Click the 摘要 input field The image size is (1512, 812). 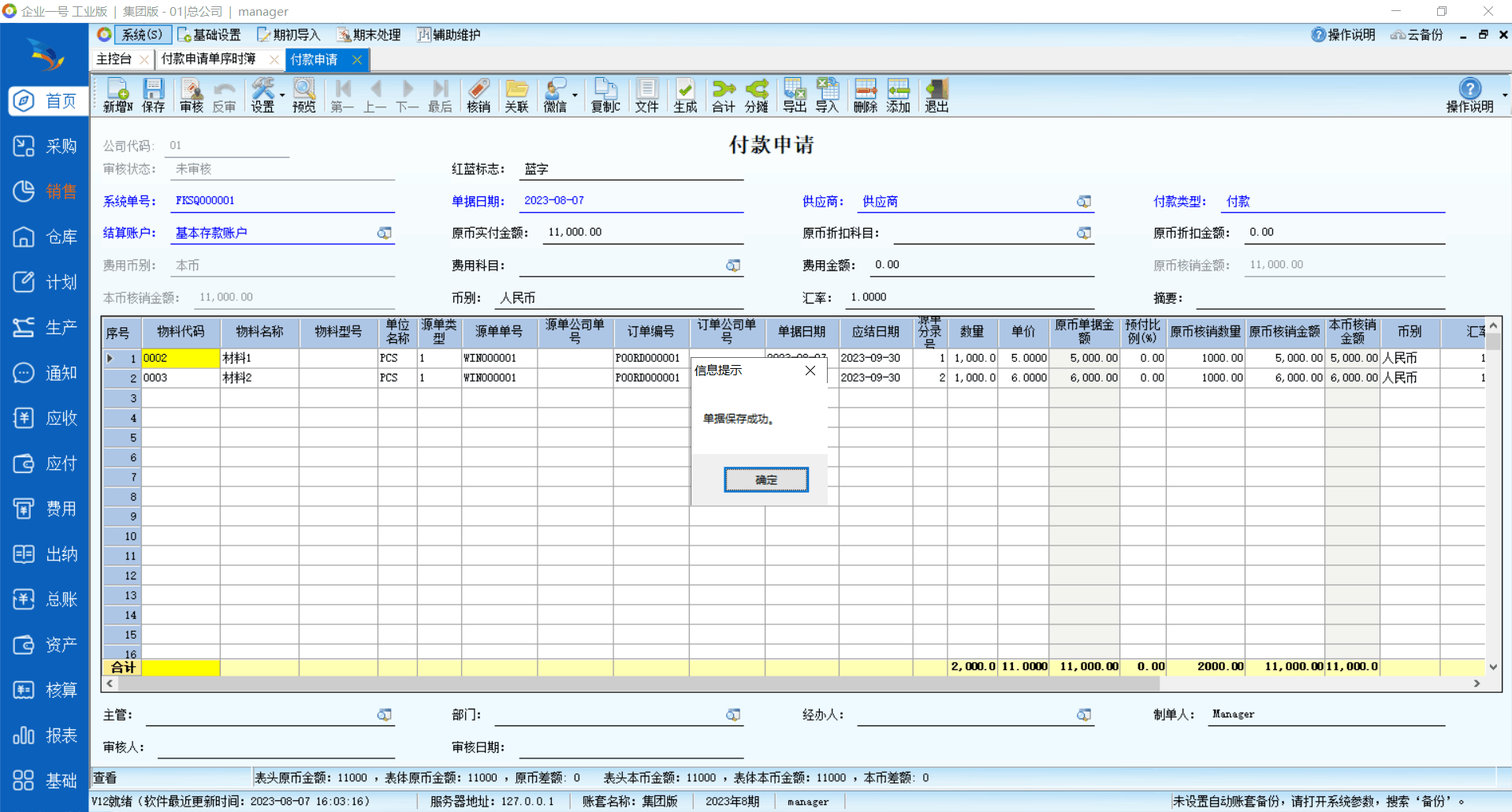pyautogui.click(x=1320, y=298)
